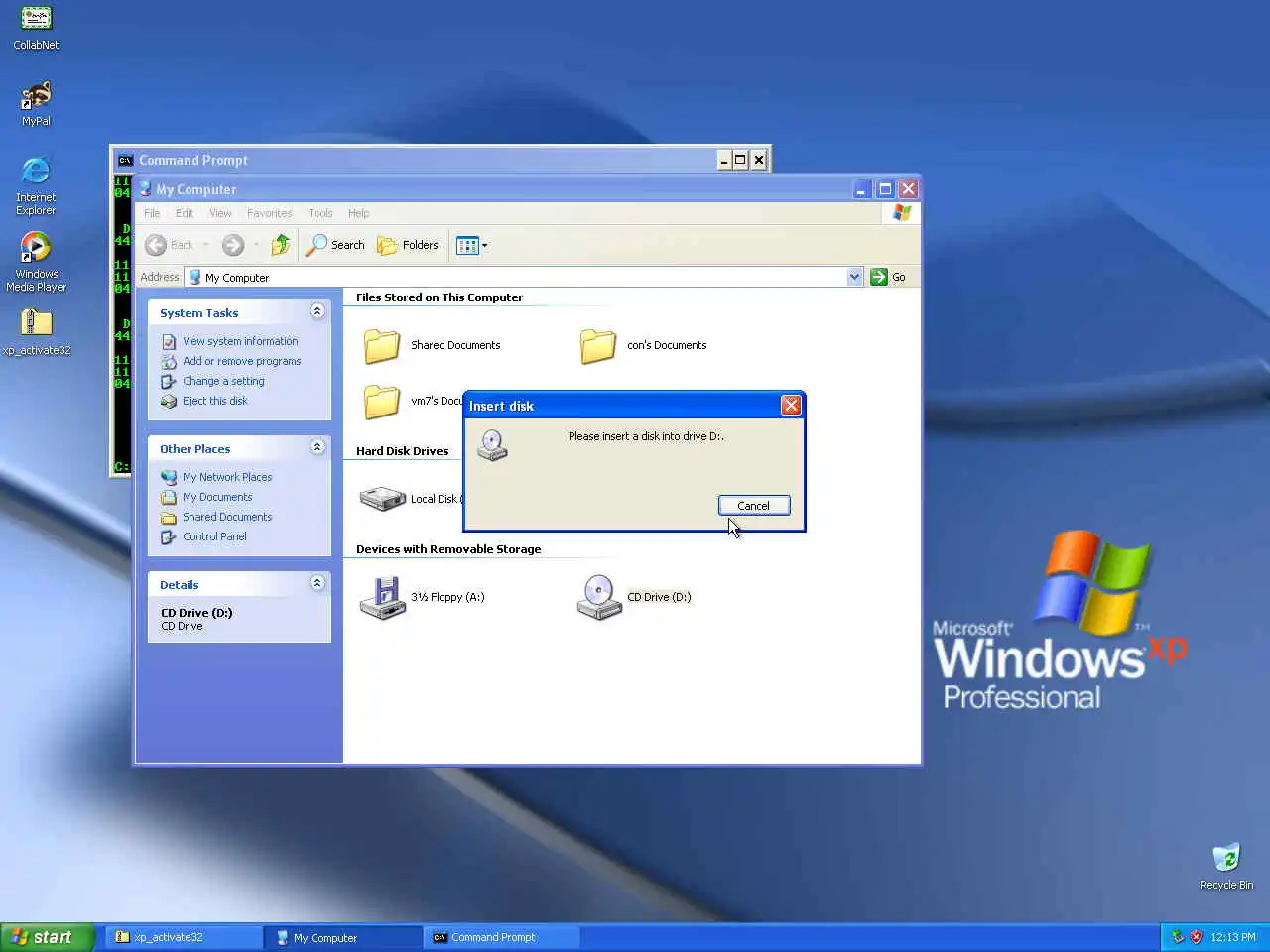Click Add or remove programs link
Image resolution: width=1270 pixels, height=952 pixels.
(x=242, y=361)
